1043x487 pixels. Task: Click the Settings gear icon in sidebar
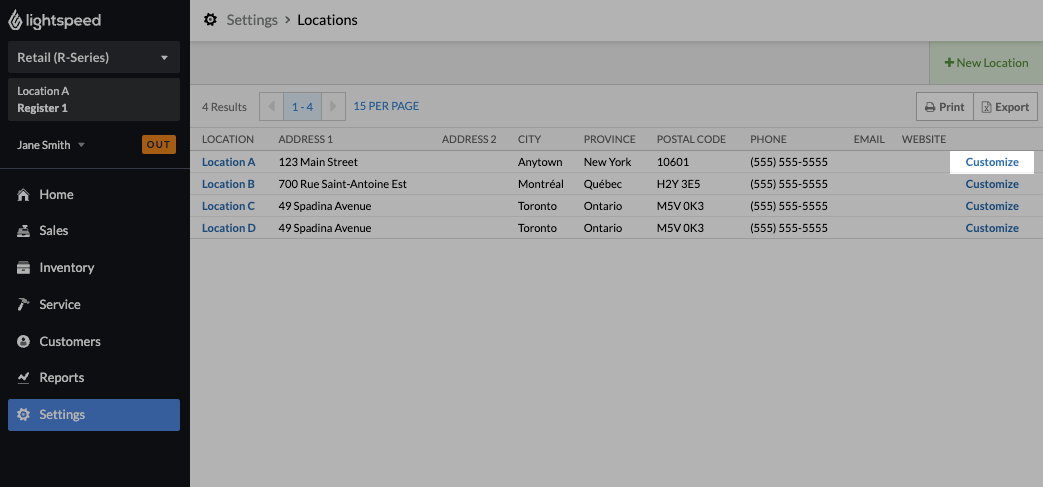23,415
